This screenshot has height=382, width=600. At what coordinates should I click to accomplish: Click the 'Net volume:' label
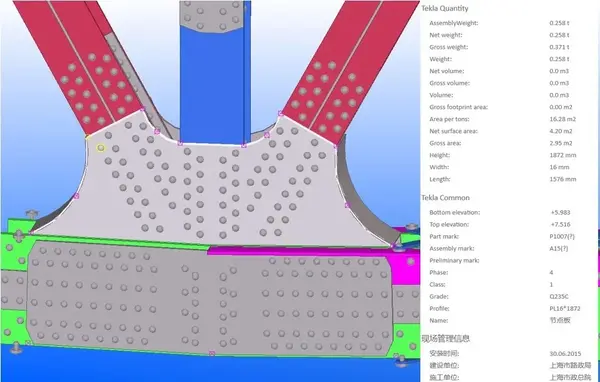pyautogui.click(x=447, y=71)
